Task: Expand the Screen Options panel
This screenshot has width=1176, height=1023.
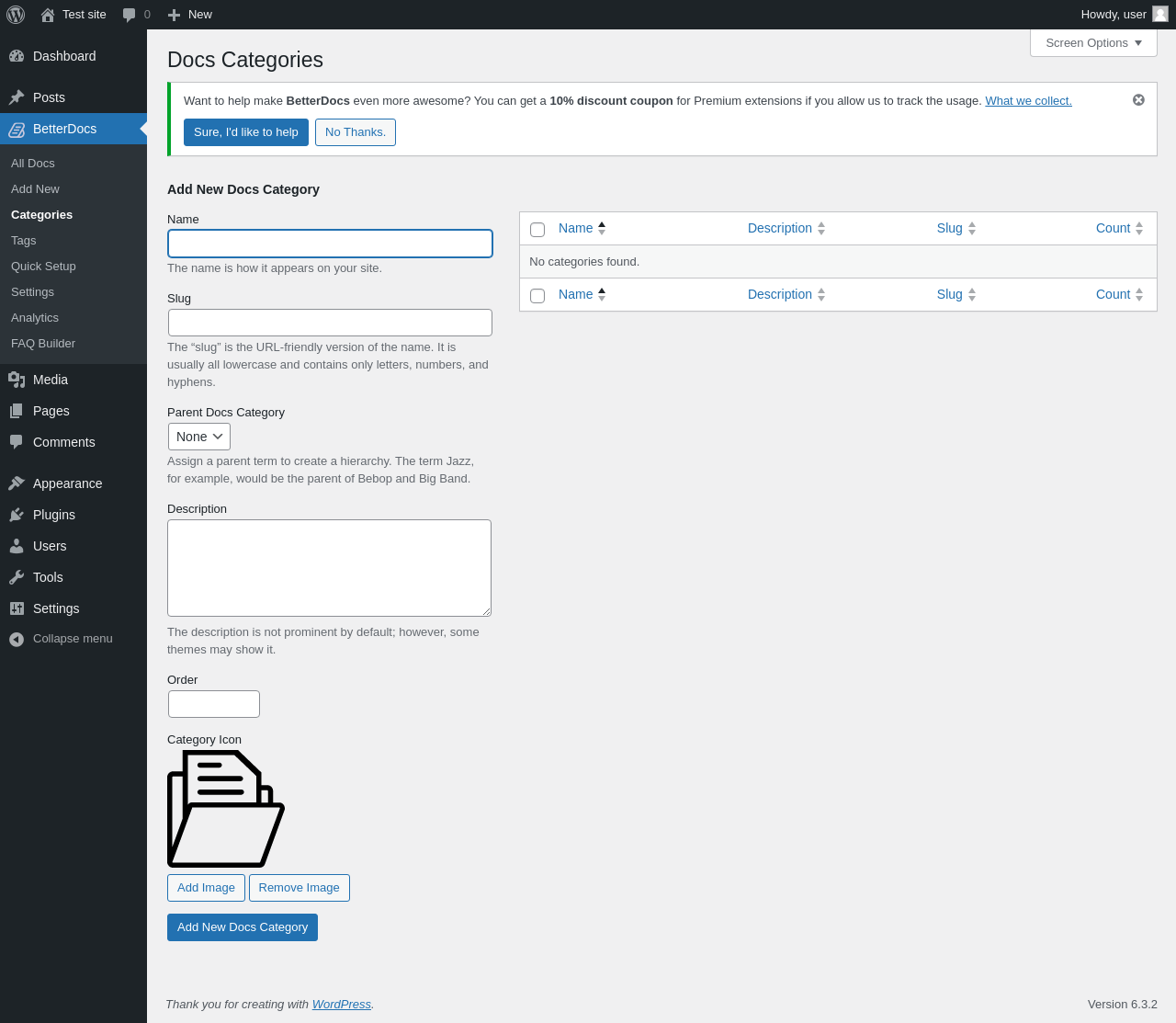Action: [x=1093, y=43]
